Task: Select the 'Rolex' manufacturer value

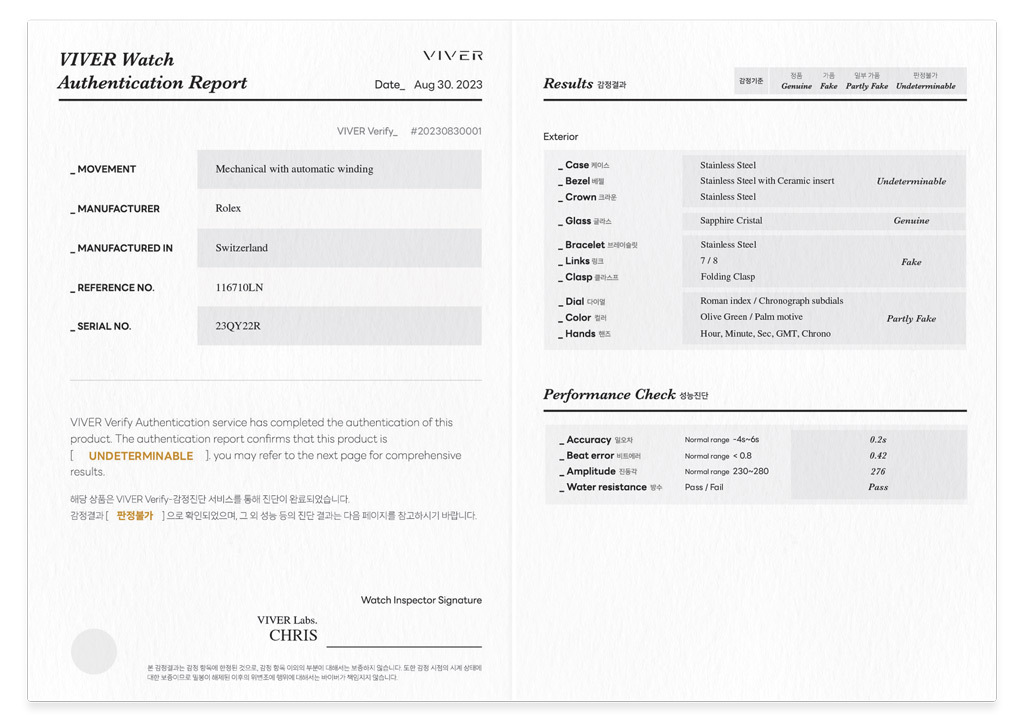Action: (x=228, y=208)
